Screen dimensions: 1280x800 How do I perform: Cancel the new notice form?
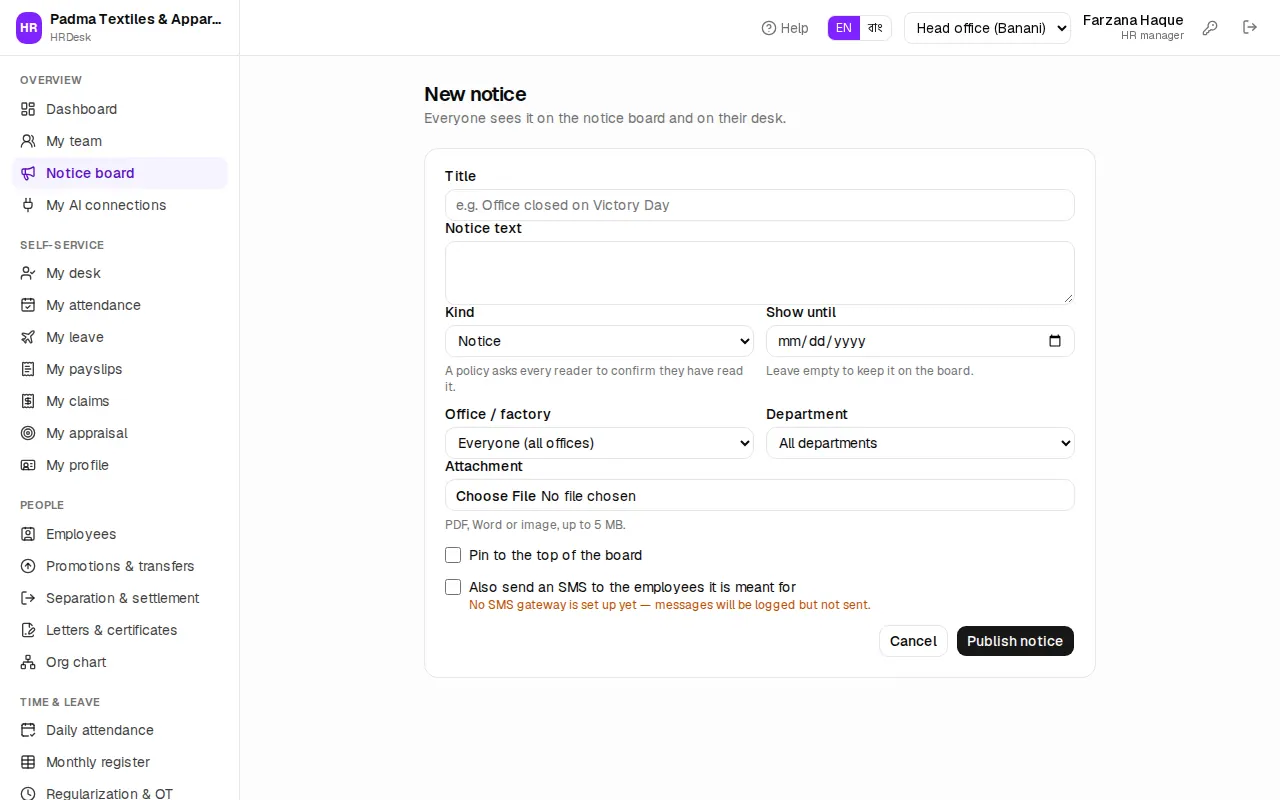(913, 641)
